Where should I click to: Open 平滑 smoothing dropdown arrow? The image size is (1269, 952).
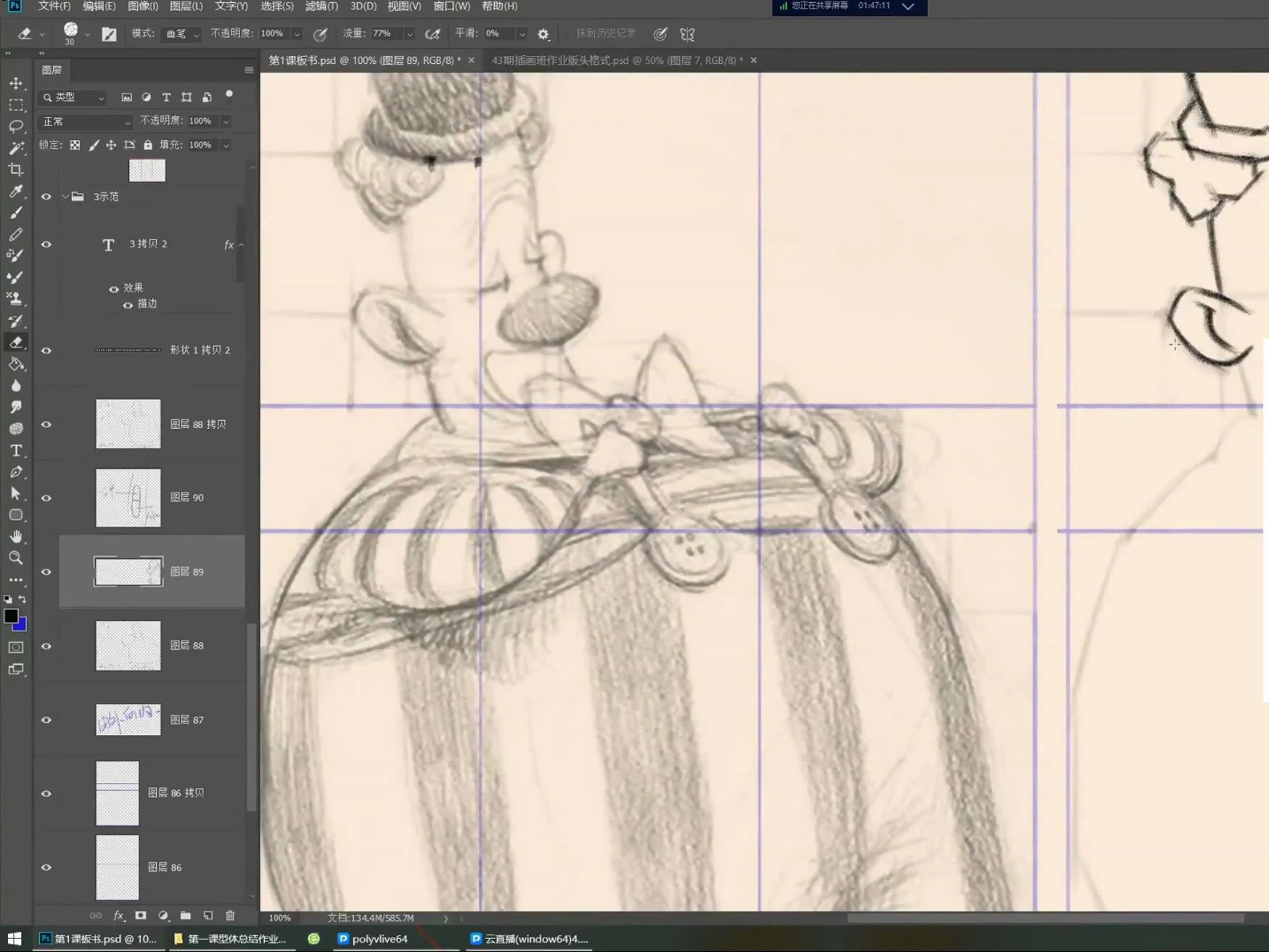pyautogui.click(x=521, y=34)
